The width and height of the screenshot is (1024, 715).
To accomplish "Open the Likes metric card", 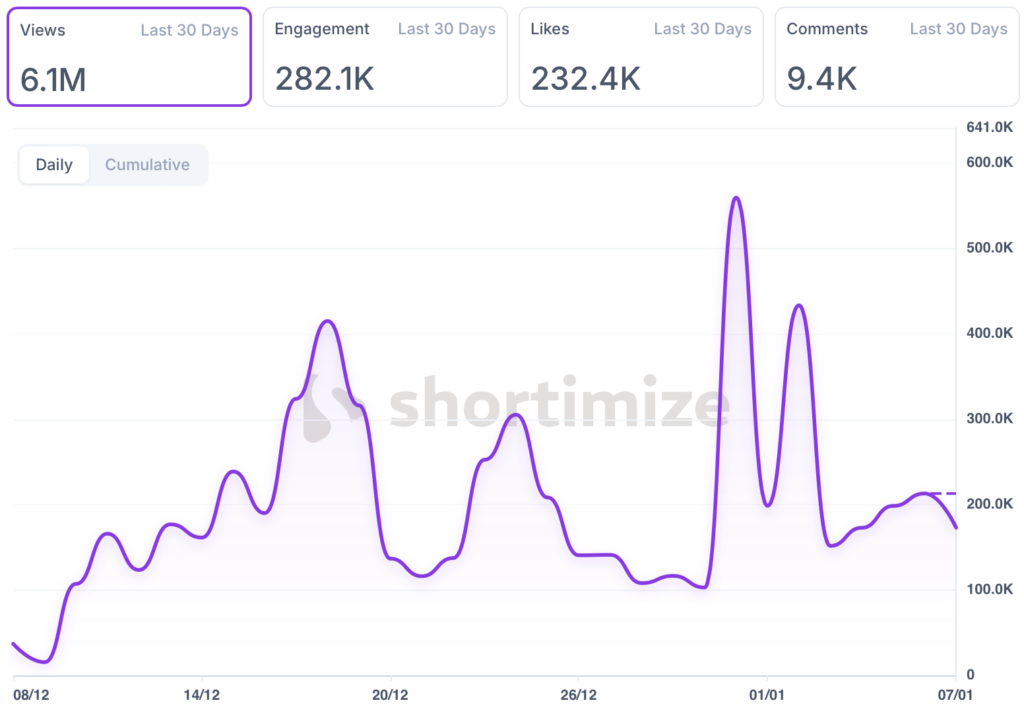I will pos(641,56).
